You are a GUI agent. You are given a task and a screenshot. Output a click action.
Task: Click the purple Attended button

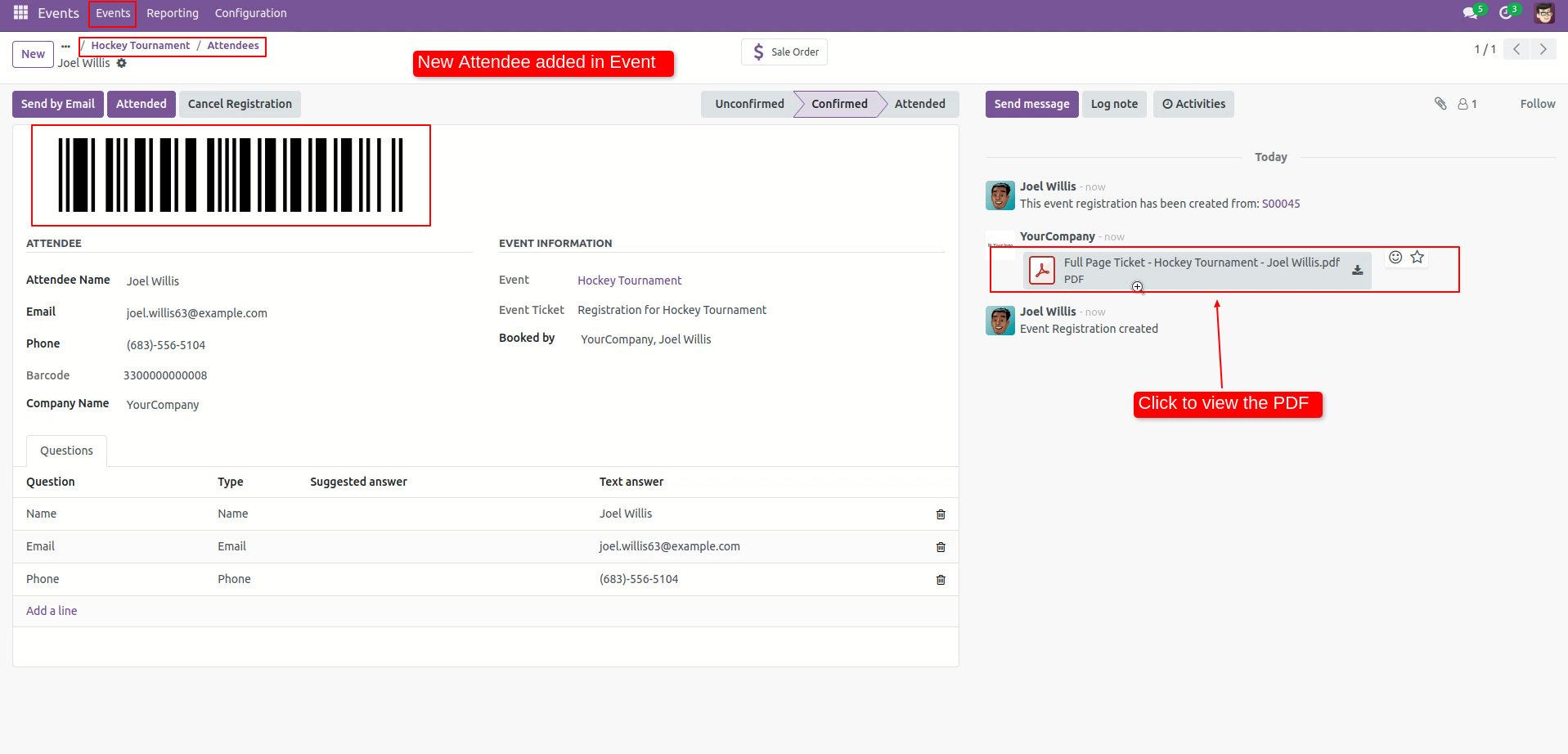[142, 104]
